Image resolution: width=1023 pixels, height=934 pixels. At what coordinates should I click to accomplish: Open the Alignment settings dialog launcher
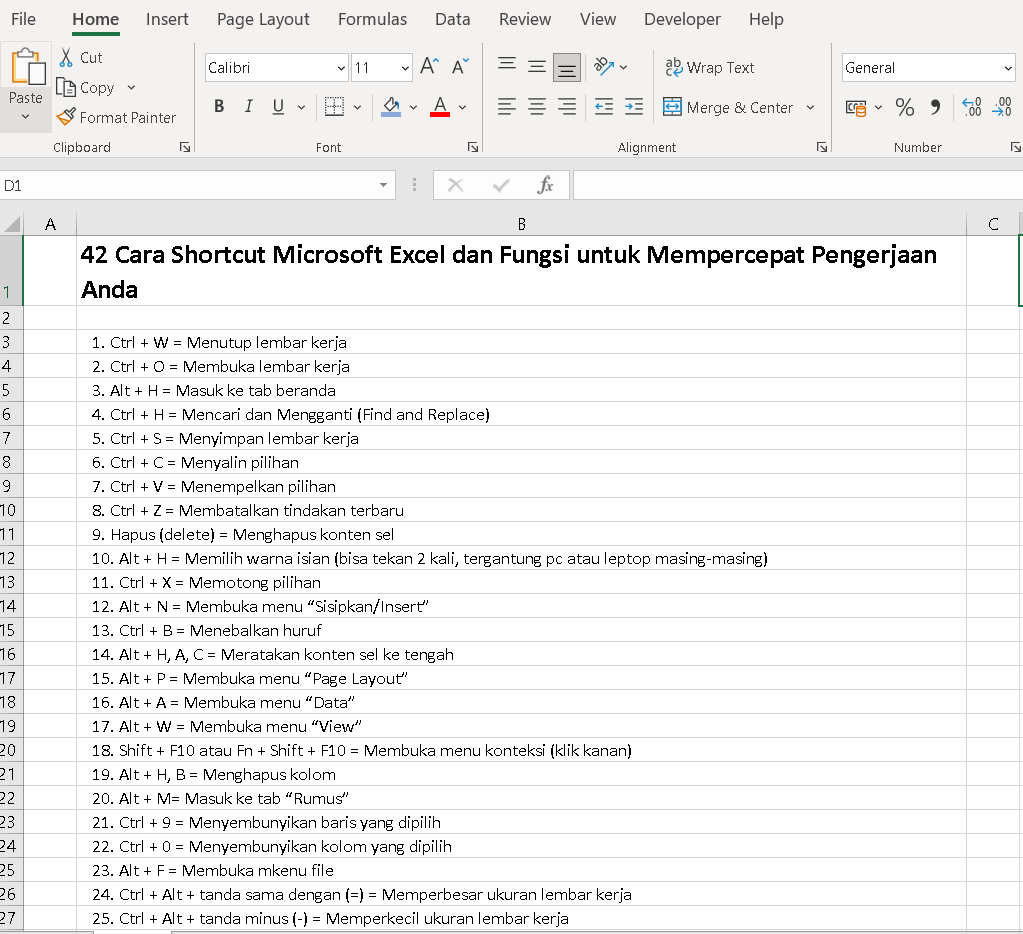pyautogui.click(x=821, y=146)
